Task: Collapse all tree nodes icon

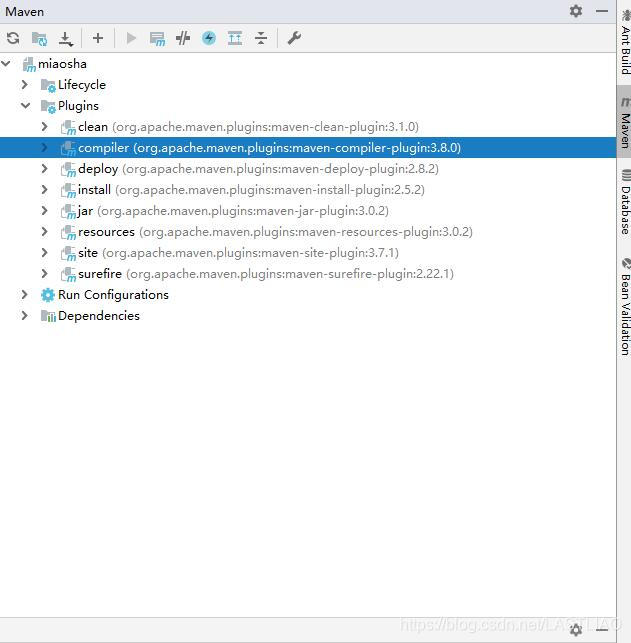Action: tap(261, 38)
